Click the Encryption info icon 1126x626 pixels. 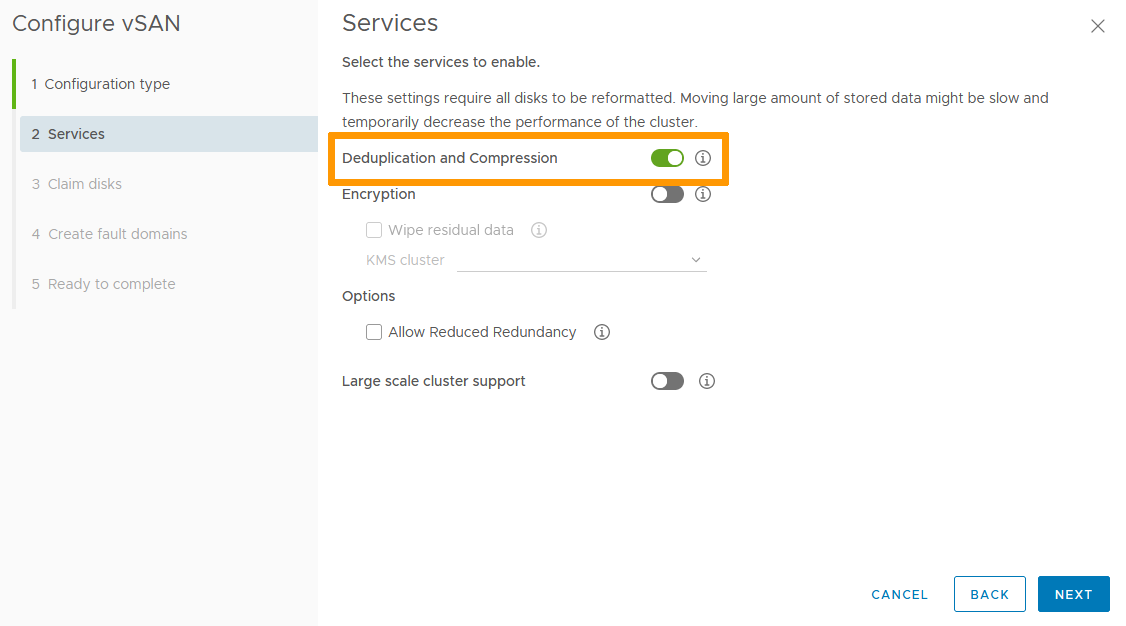point(703,194)
